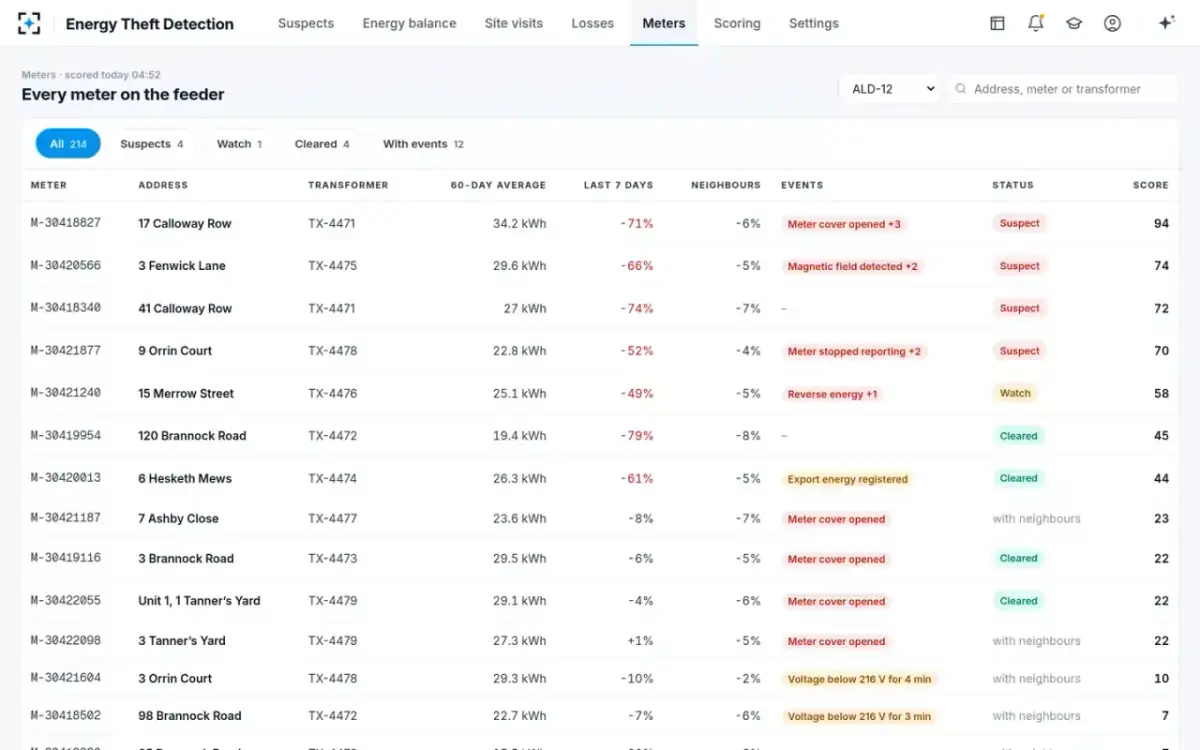The width and height of the screenshot is (1200, 750).
Task: Open the graduation cap learning icon
Action: (1074, 23)
